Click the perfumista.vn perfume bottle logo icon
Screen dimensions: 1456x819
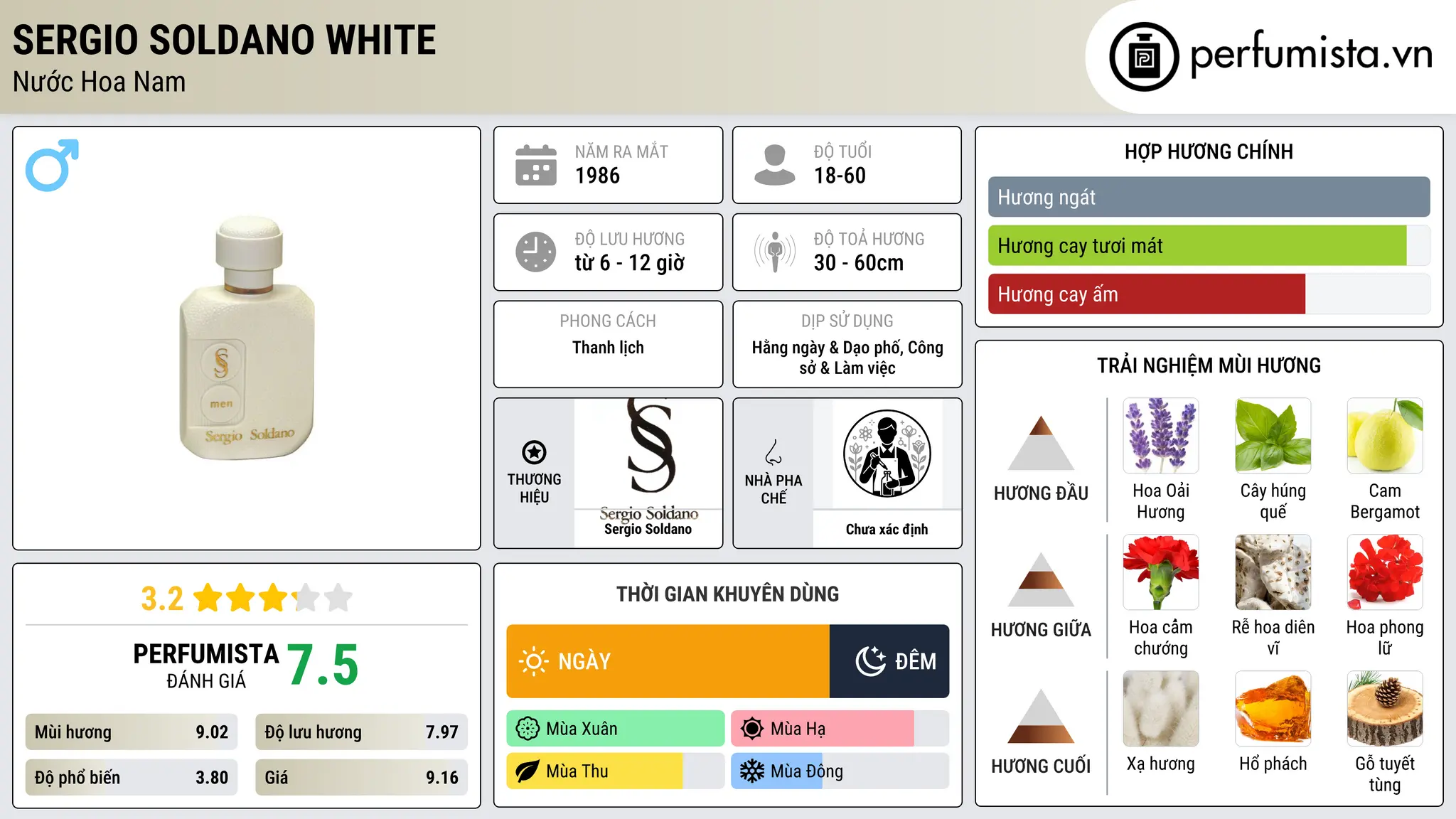(1144, 57)
